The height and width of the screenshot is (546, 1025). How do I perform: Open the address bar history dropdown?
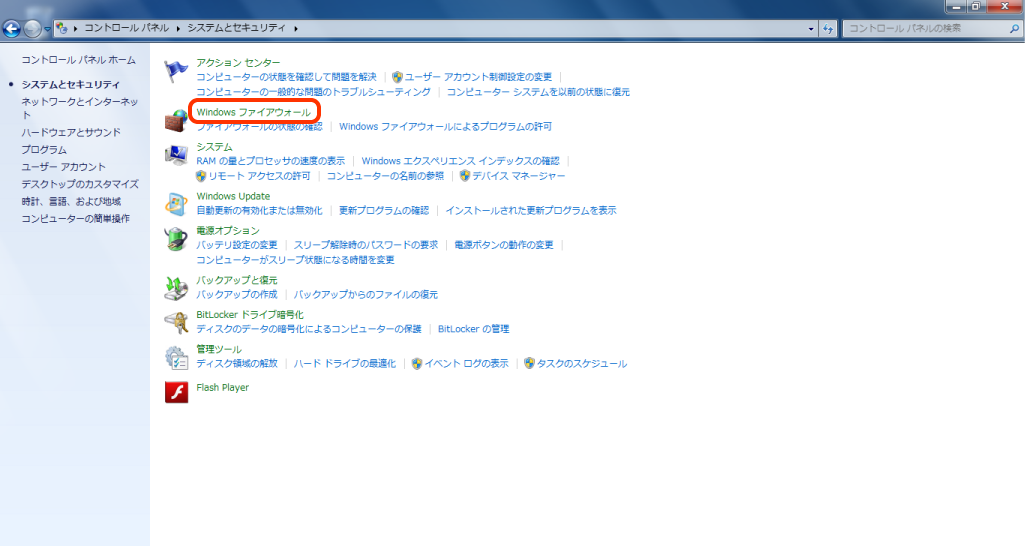[811, 29]
